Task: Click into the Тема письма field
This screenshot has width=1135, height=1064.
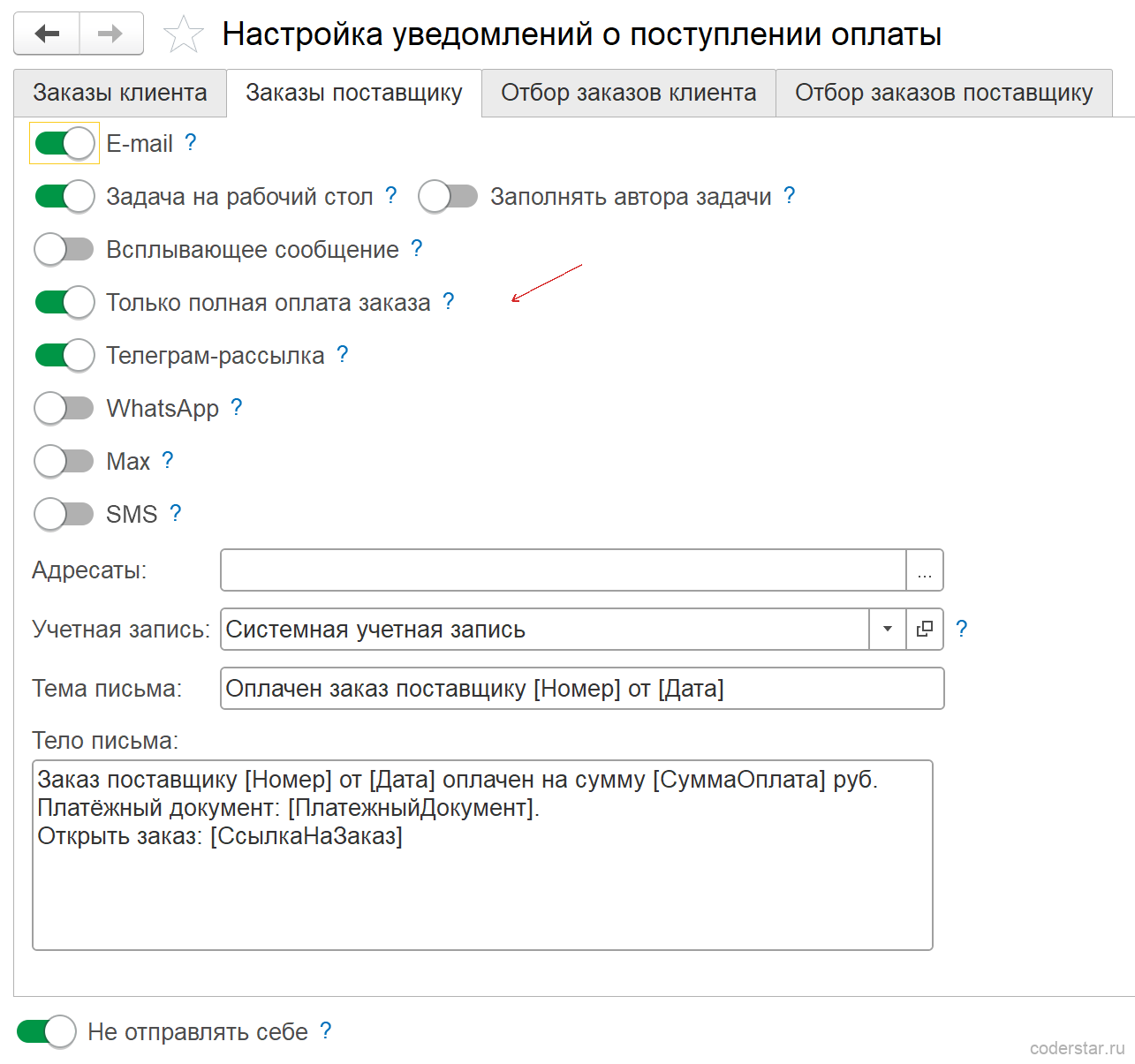Action: coord(582,689)
